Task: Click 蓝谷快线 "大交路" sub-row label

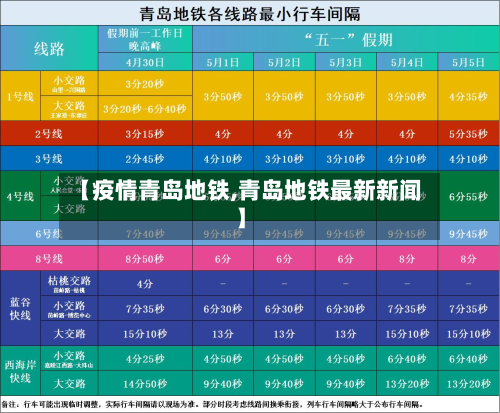Action: (69, 333)
